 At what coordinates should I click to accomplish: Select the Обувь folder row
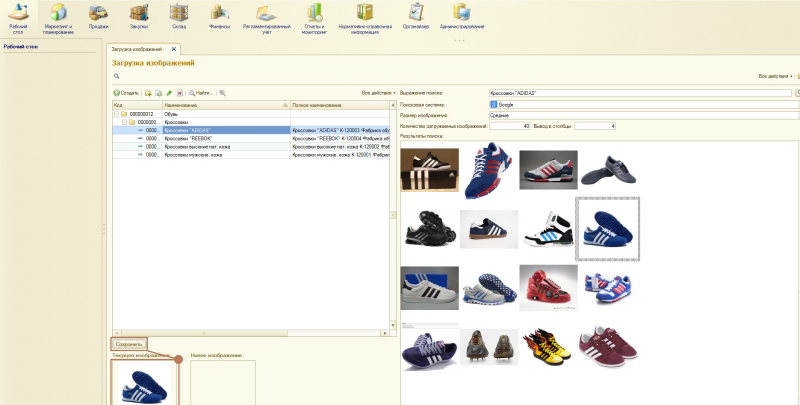point(251,114)
